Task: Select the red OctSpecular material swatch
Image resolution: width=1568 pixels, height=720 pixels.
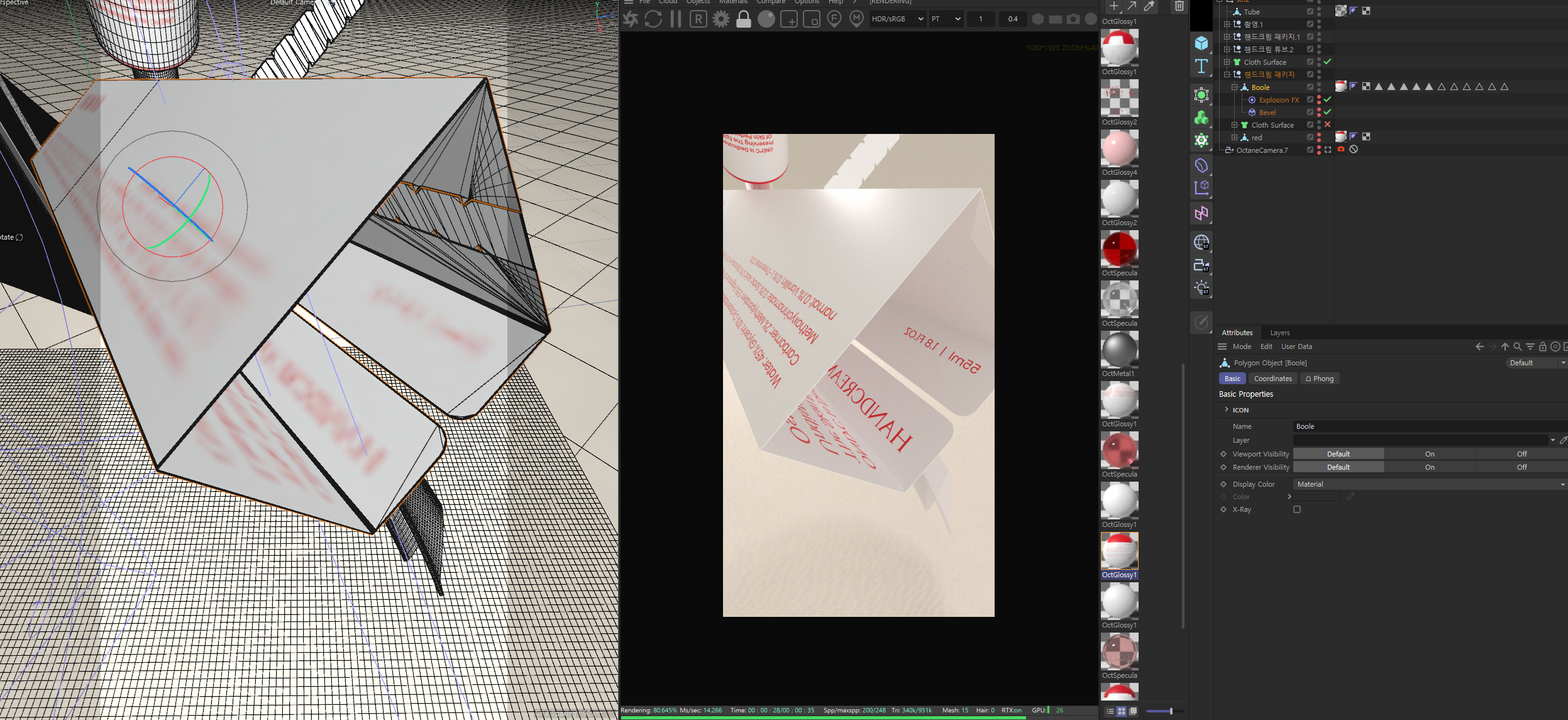Action: click(1119, 249)
